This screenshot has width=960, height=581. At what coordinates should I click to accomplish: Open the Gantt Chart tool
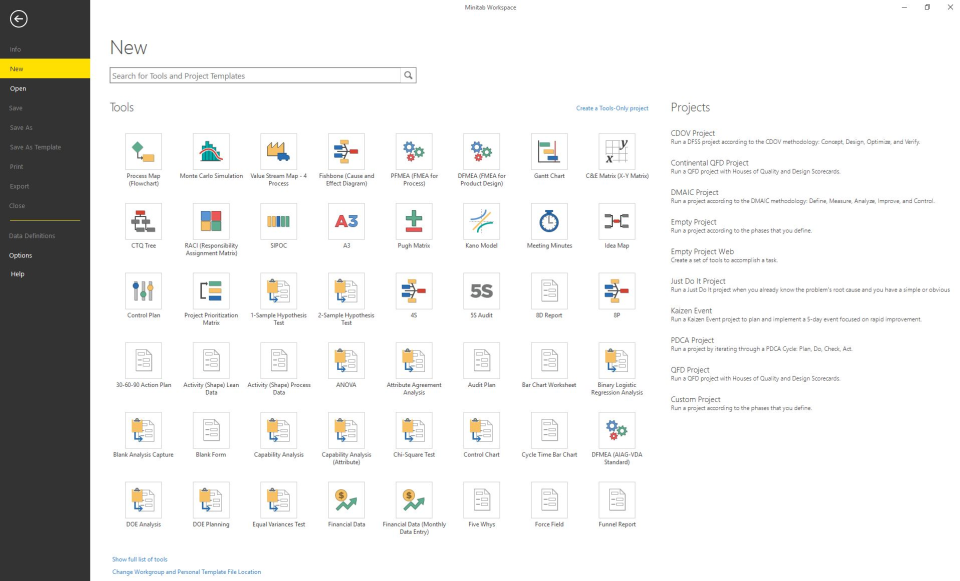[x=549, y=153]
